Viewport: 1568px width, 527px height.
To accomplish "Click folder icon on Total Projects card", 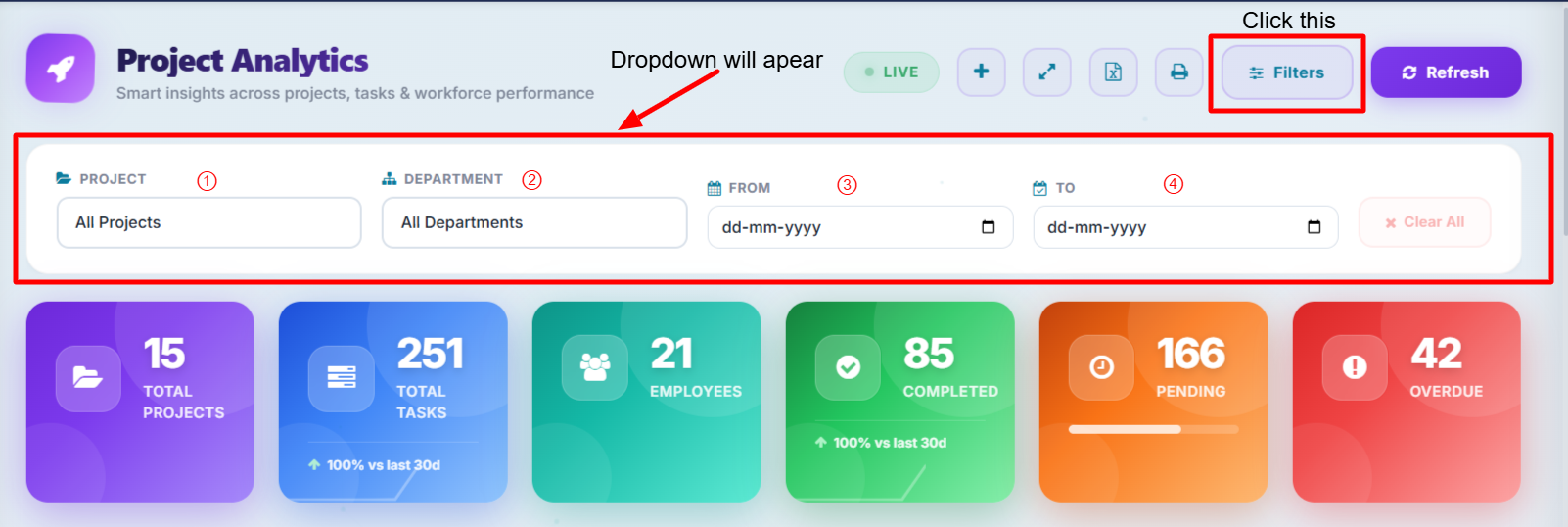I will point(88,377).
